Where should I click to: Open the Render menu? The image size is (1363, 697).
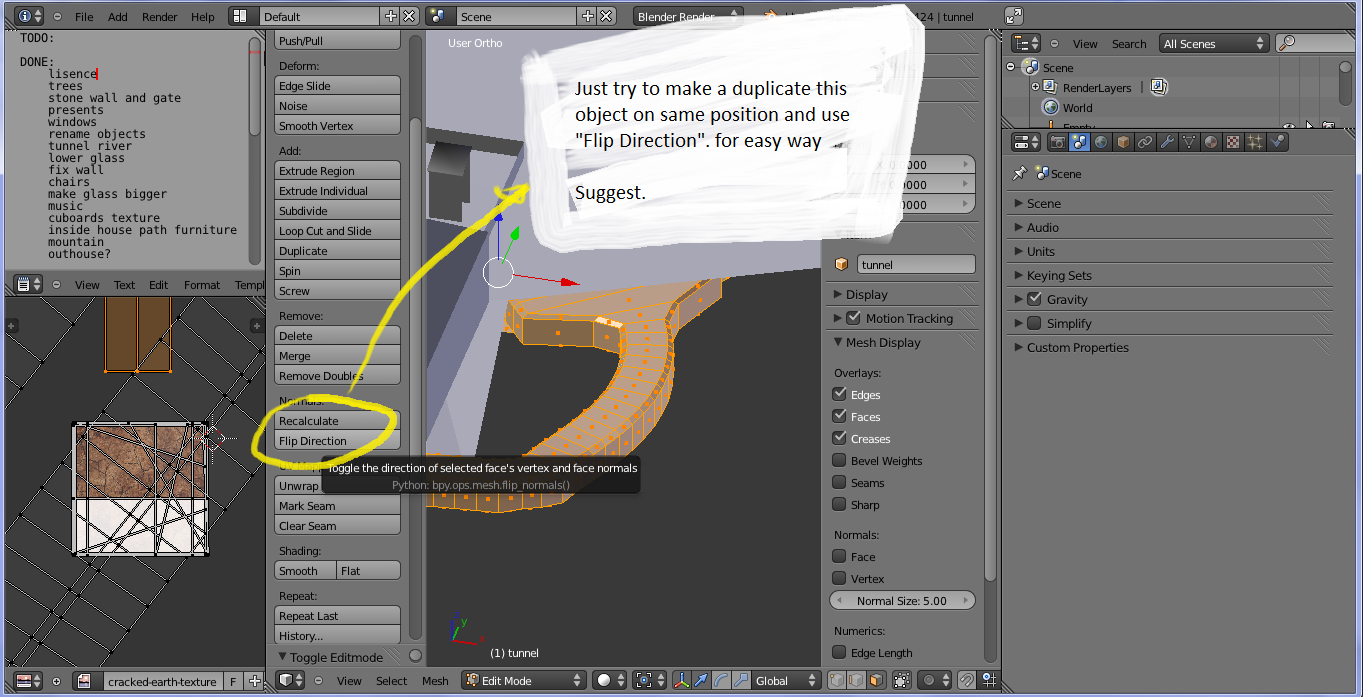[x=159, y=16]
